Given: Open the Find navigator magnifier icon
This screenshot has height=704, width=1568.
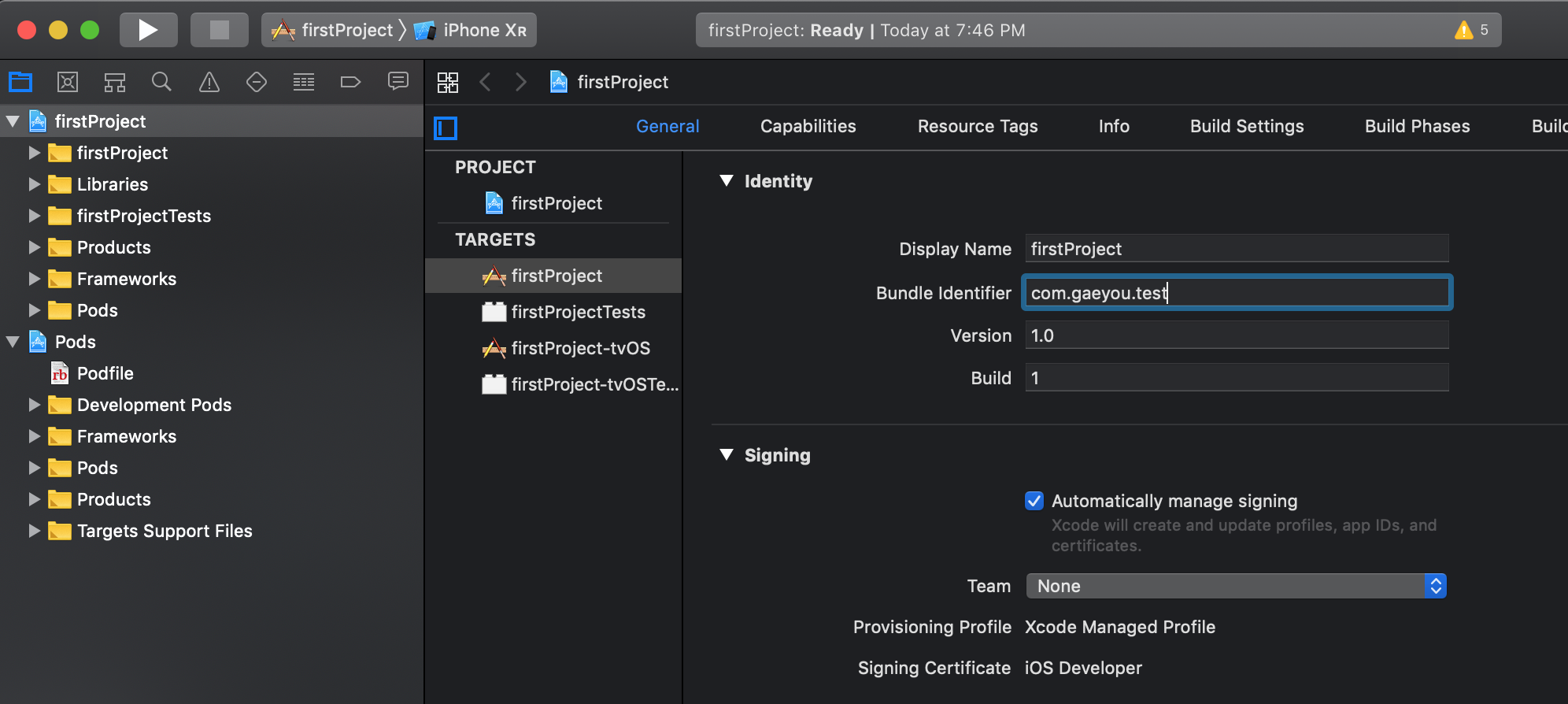Looking at the screenshot, I should point(161,82).
